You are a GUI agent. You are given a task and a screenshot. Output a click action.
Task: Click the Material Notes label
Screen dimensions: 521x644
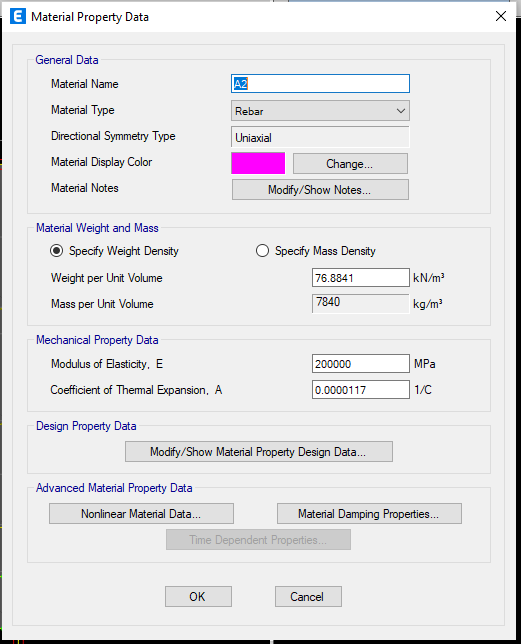pos(85,188)
